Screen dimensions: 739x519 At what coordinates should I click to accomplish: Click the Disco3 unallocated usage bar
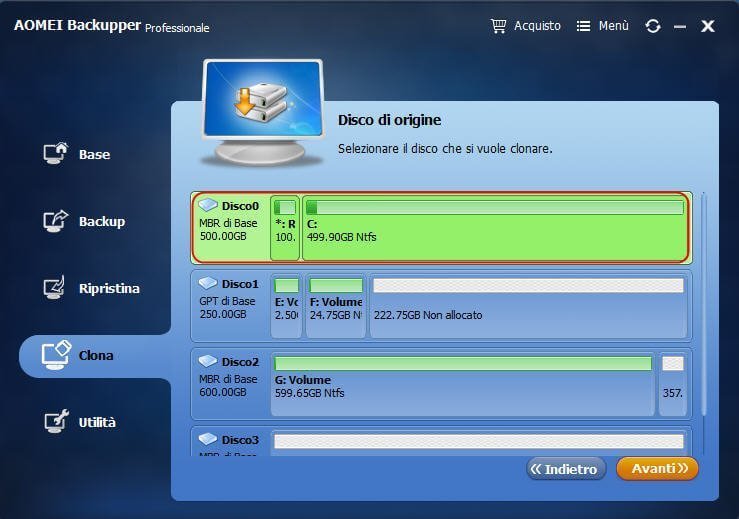[479, 441]
